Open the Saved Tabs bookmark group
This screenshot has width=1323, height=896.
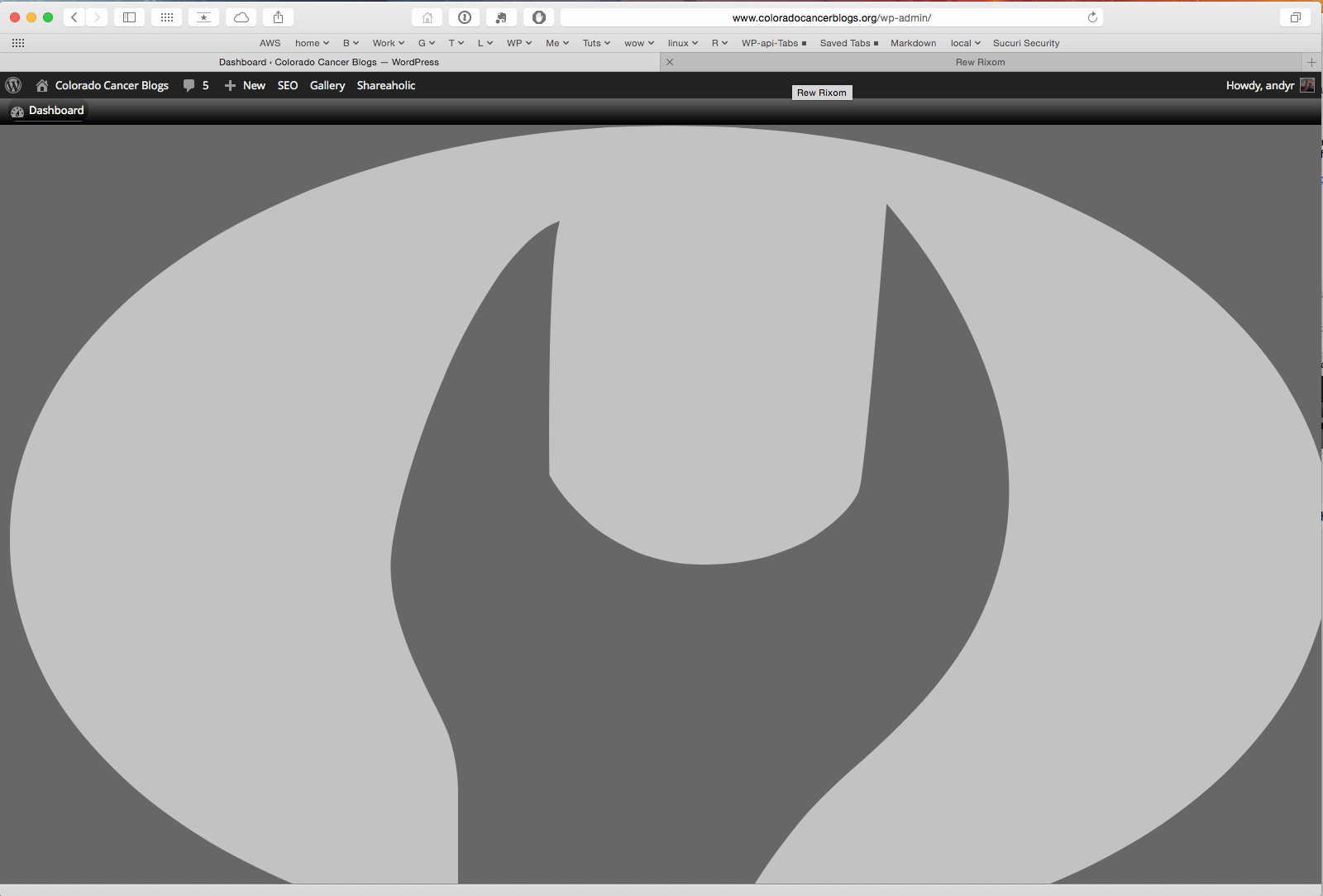[x=848, y=43]
